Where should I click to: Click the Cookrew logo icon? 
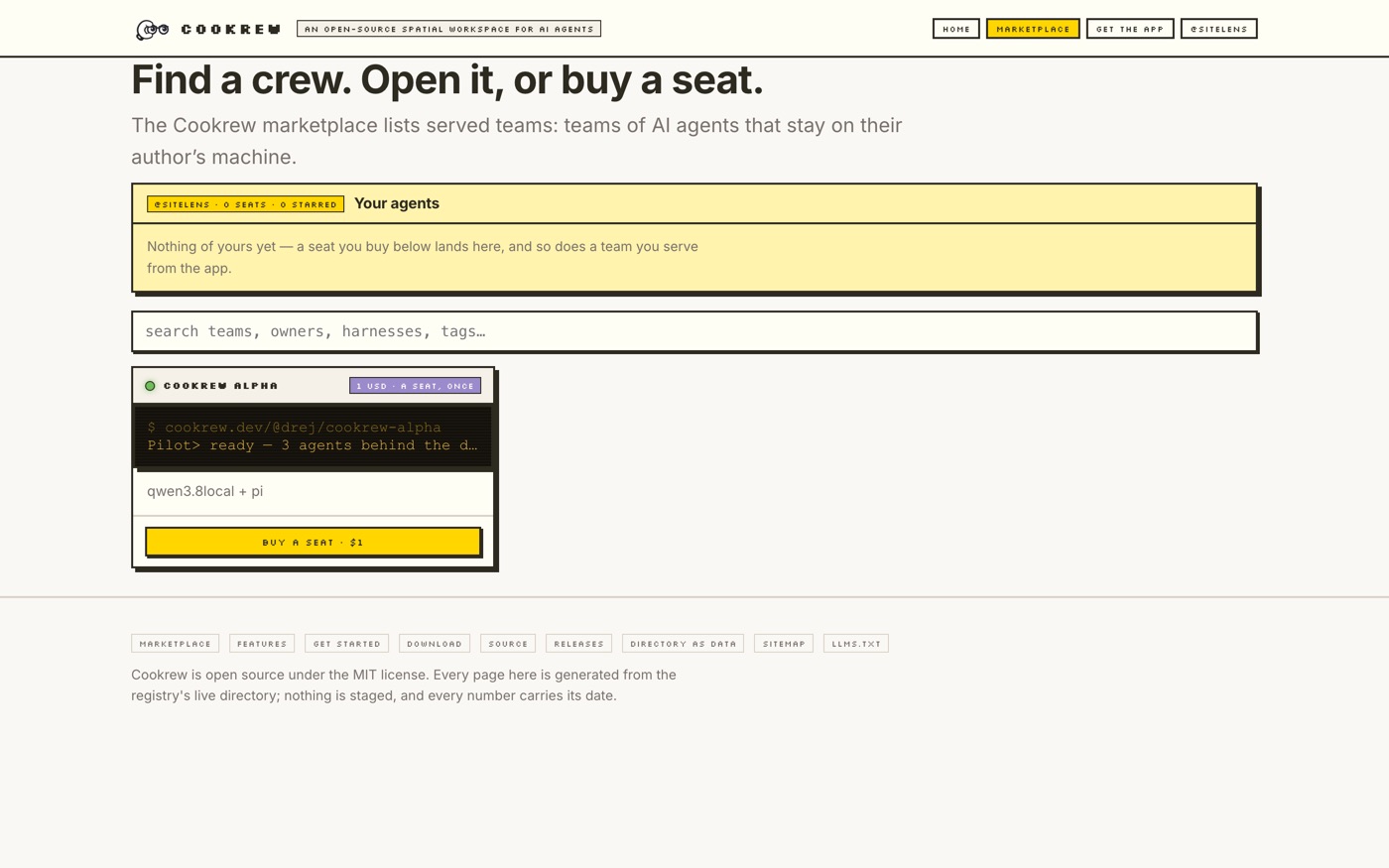[x=152, y=30]
